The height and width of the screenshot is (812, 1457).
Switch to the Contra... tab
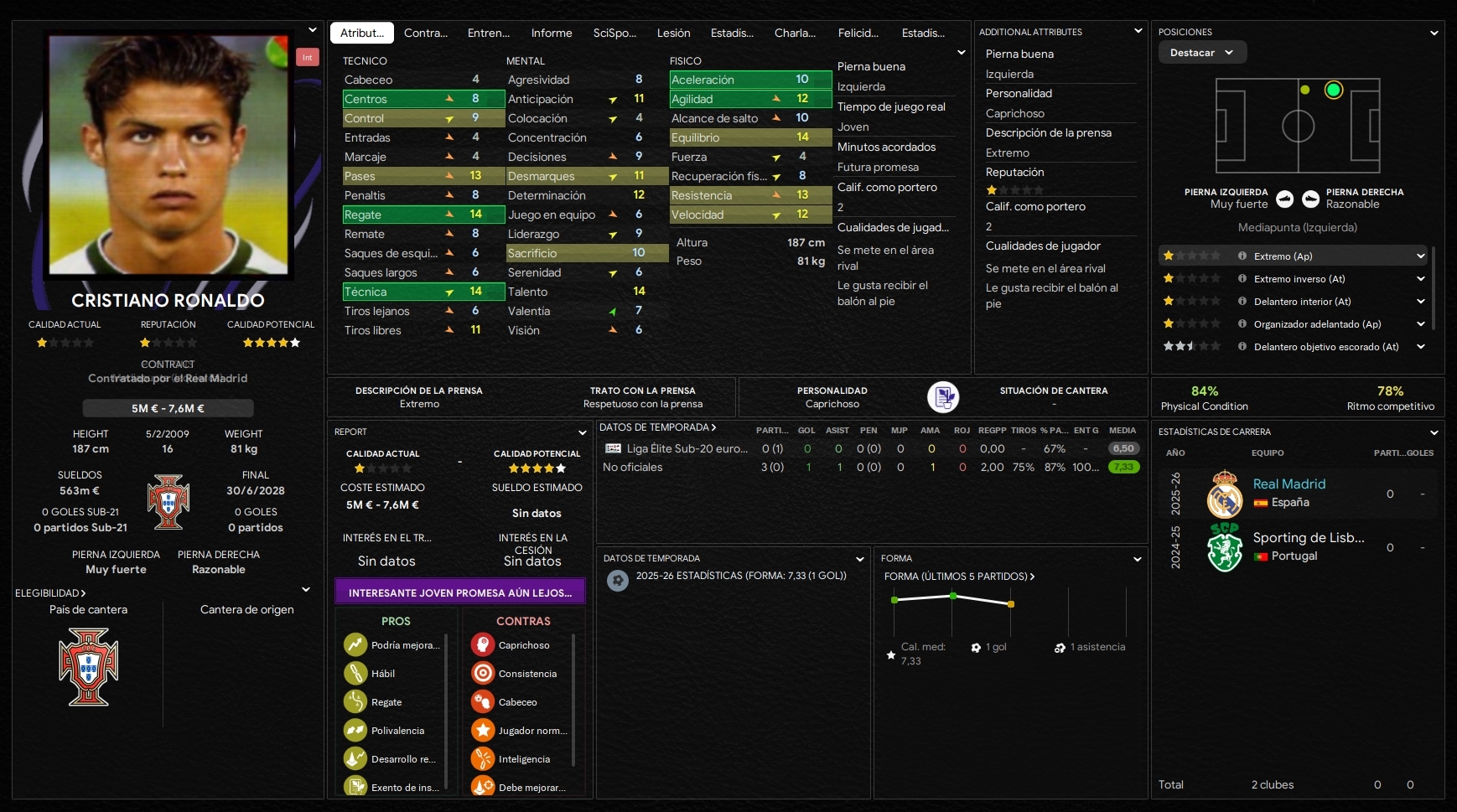coord(426,33)
